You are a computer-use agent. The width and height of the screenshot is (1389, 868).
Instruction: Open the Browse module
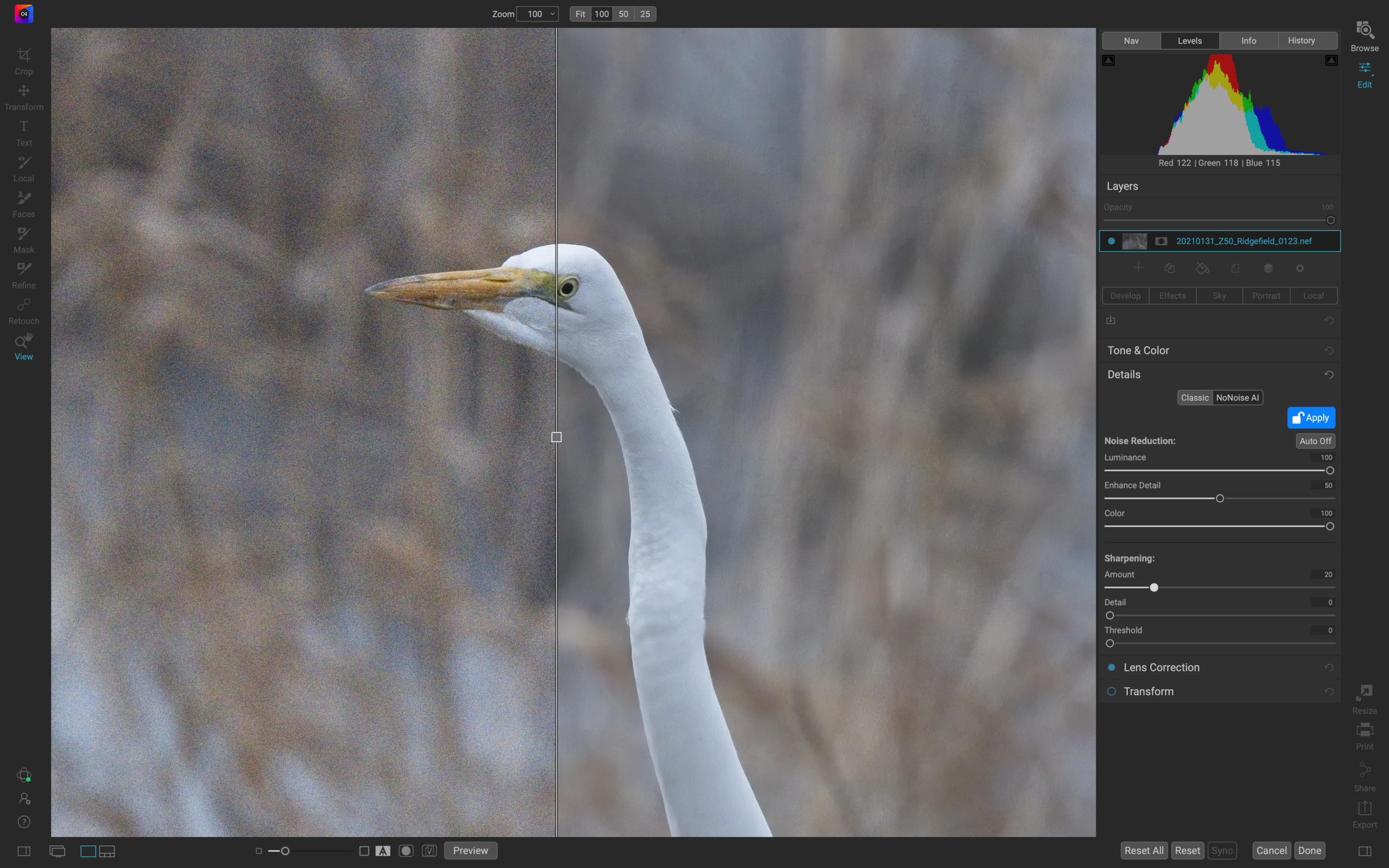pyautogui.click(x=1365, y=36)
